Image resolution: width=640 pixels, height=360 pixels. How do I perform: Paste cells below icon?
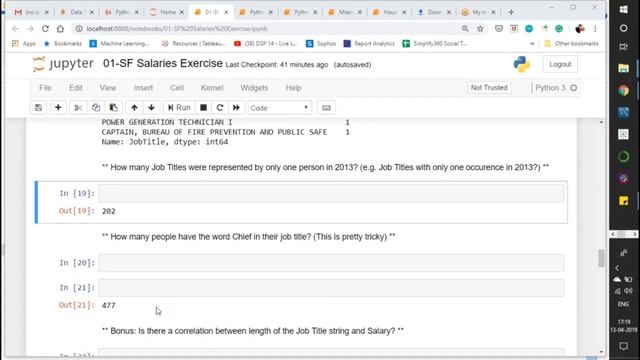pyautogui.click(x=113, y=108)
